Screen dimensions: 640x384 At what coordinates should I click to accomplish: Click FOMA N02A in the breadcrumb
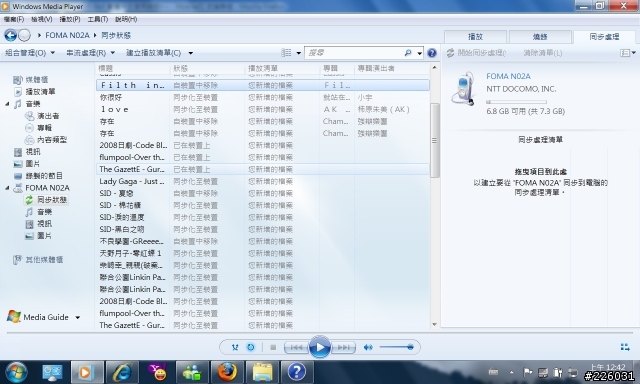click(x=67, y=36)
